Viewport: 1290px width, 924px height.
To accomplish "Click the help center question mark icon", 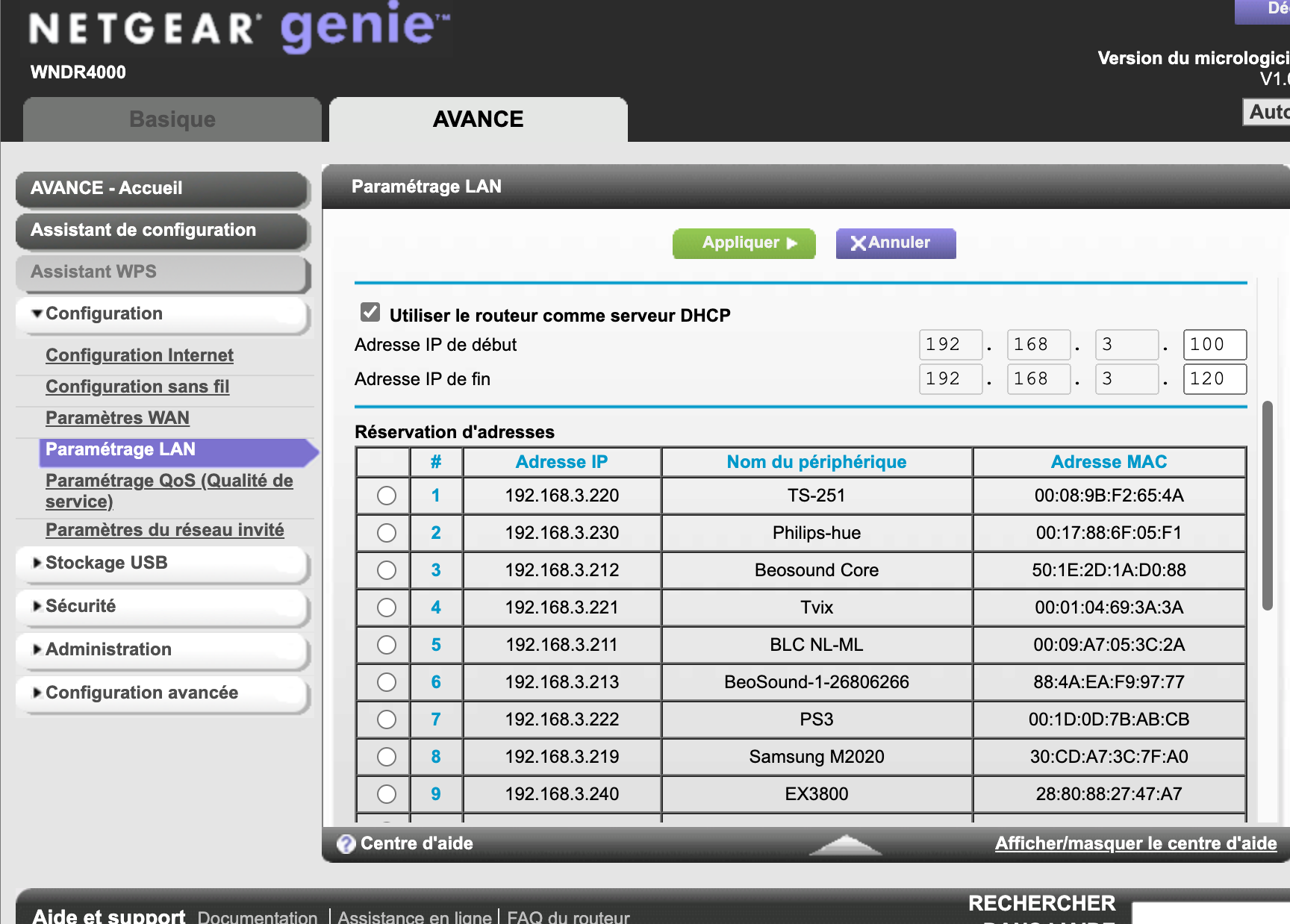I will tap(346, 844).
